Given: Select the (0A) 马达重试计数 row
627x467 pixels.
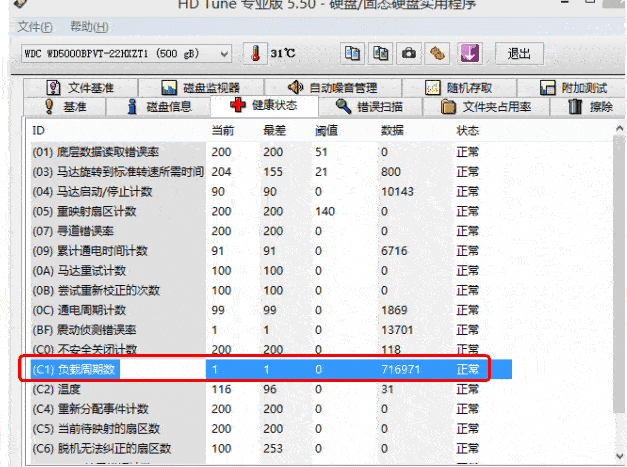Looking at the screenshot, I should point(271,271).
